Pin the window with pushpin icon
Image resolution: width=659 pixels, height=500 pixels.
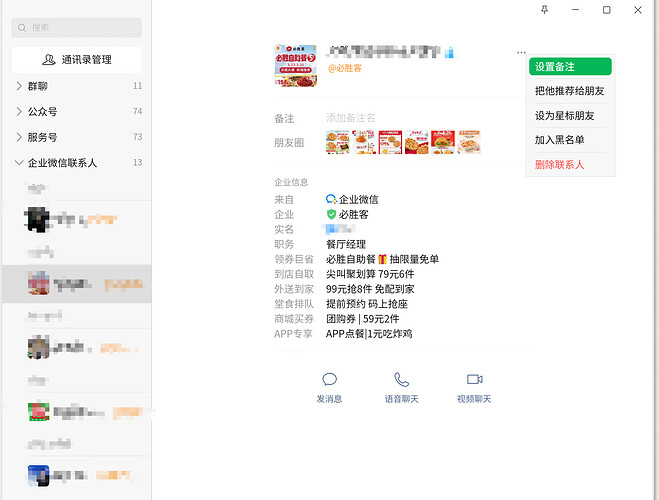545,10
